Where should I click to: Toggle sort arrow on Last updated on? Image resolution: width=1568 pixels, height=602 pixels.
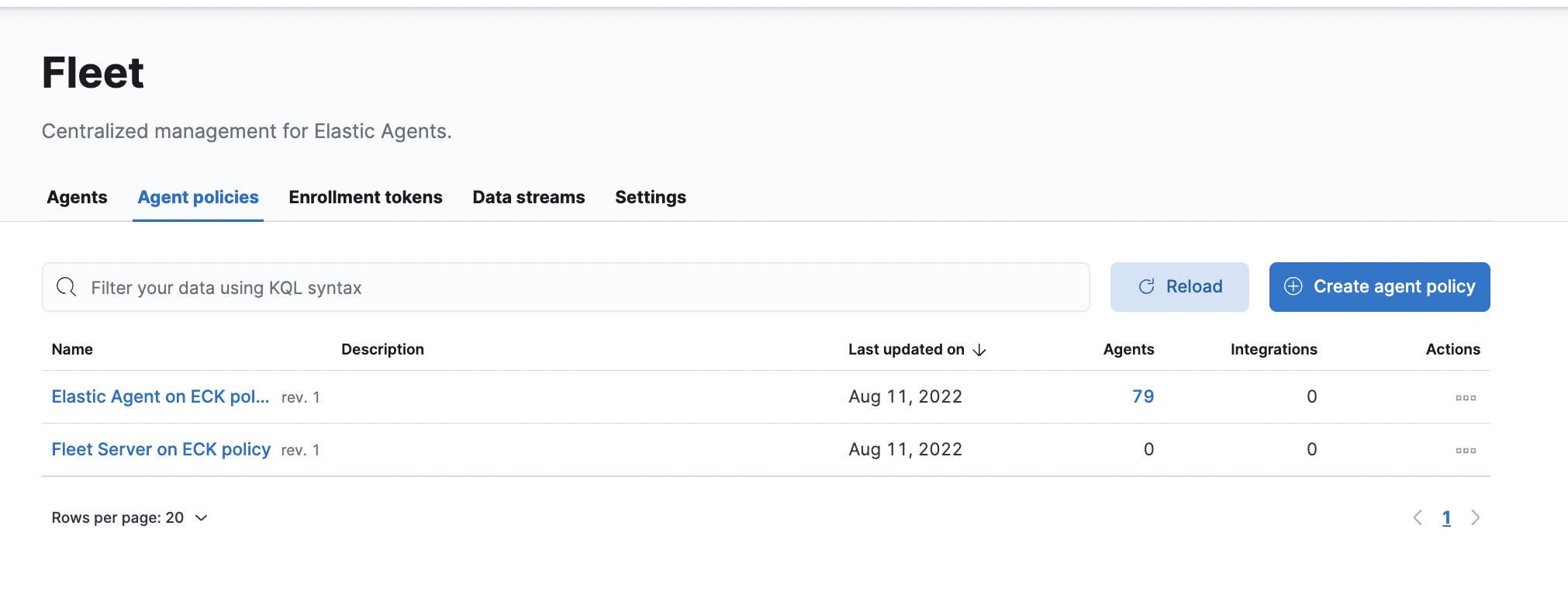979,350
